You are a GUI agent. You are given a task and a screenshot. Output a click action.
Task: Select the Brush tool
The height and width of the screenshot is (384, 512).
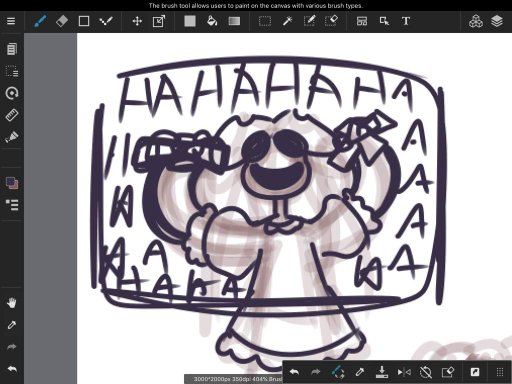tap(40, 21)
